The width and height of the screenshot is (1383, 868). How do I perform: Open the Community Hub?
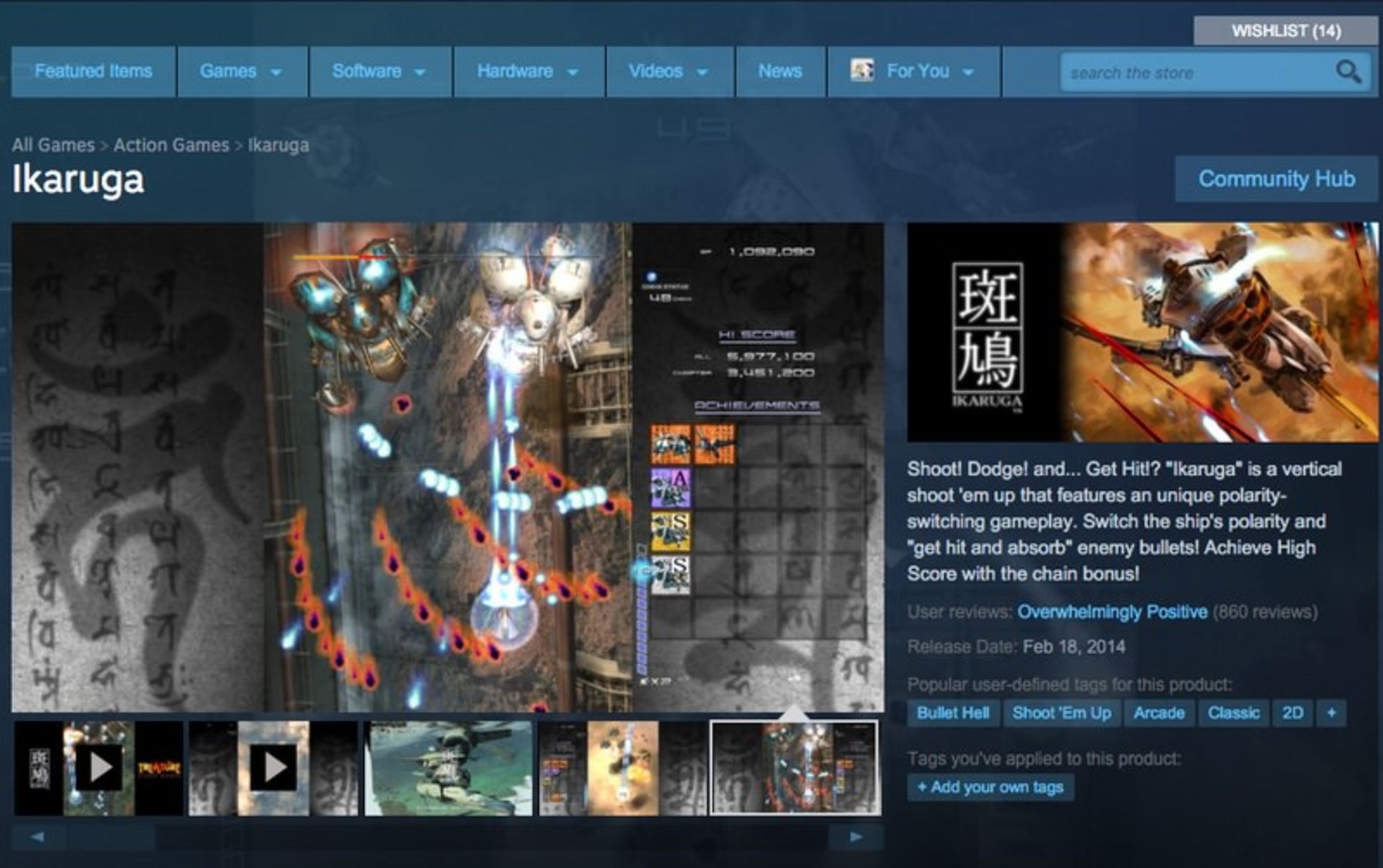[1276, 179]
